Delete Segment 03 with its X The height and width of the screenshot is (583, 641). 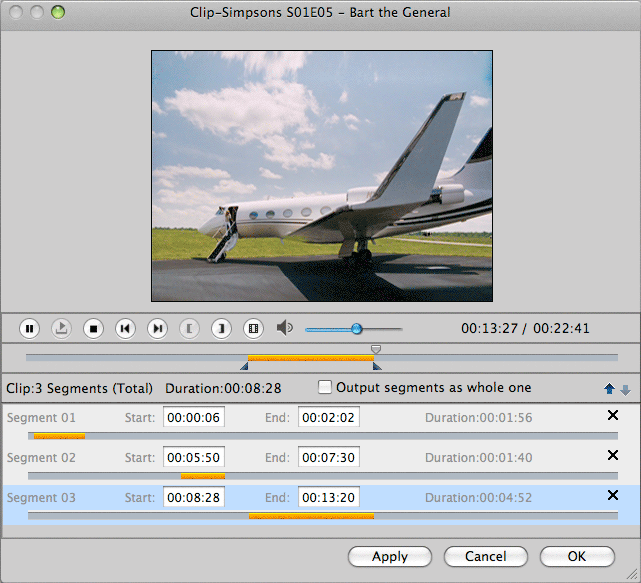[x=613, y=495]
